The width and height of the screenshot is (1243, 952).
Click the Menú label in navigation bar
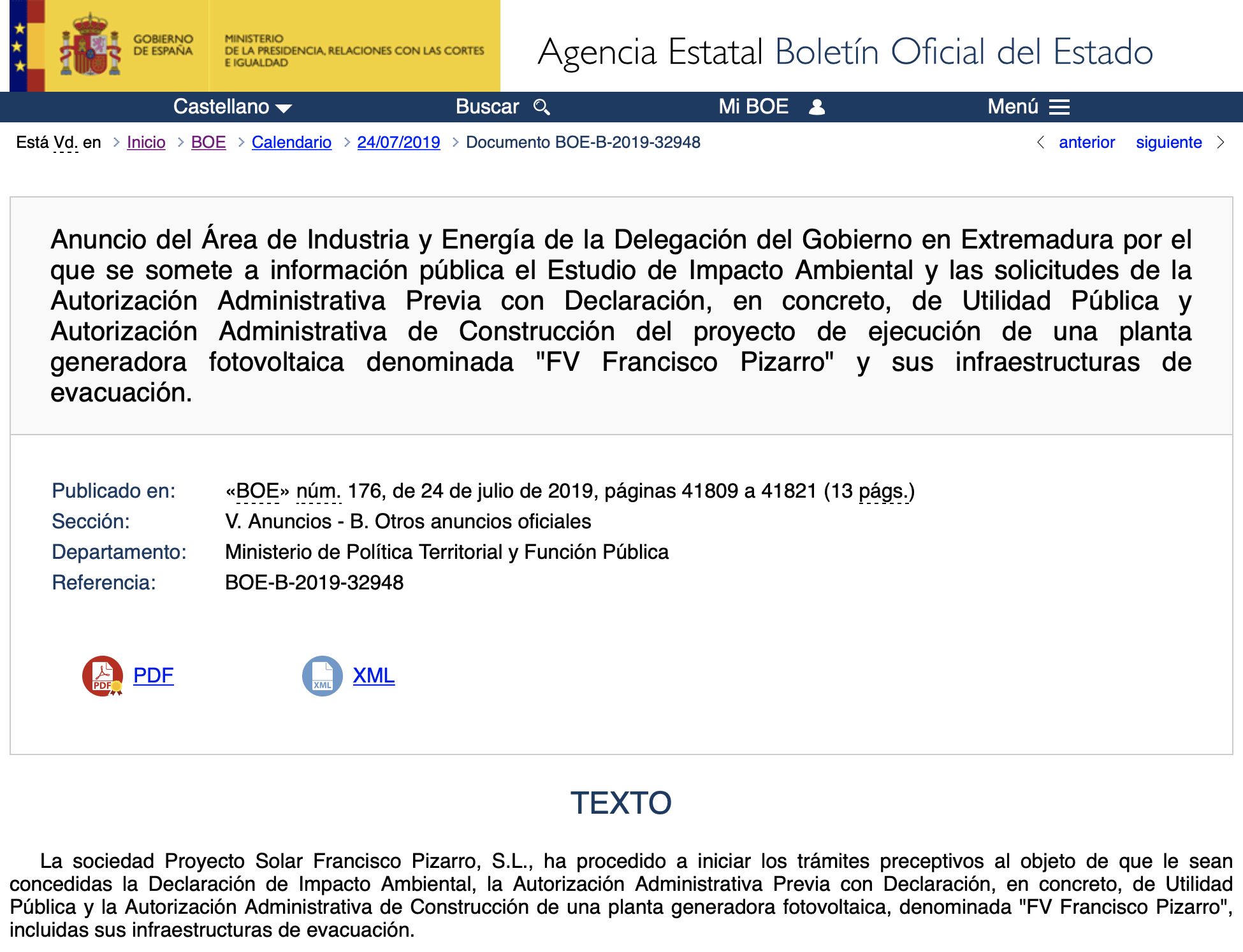pos(1013,106)
